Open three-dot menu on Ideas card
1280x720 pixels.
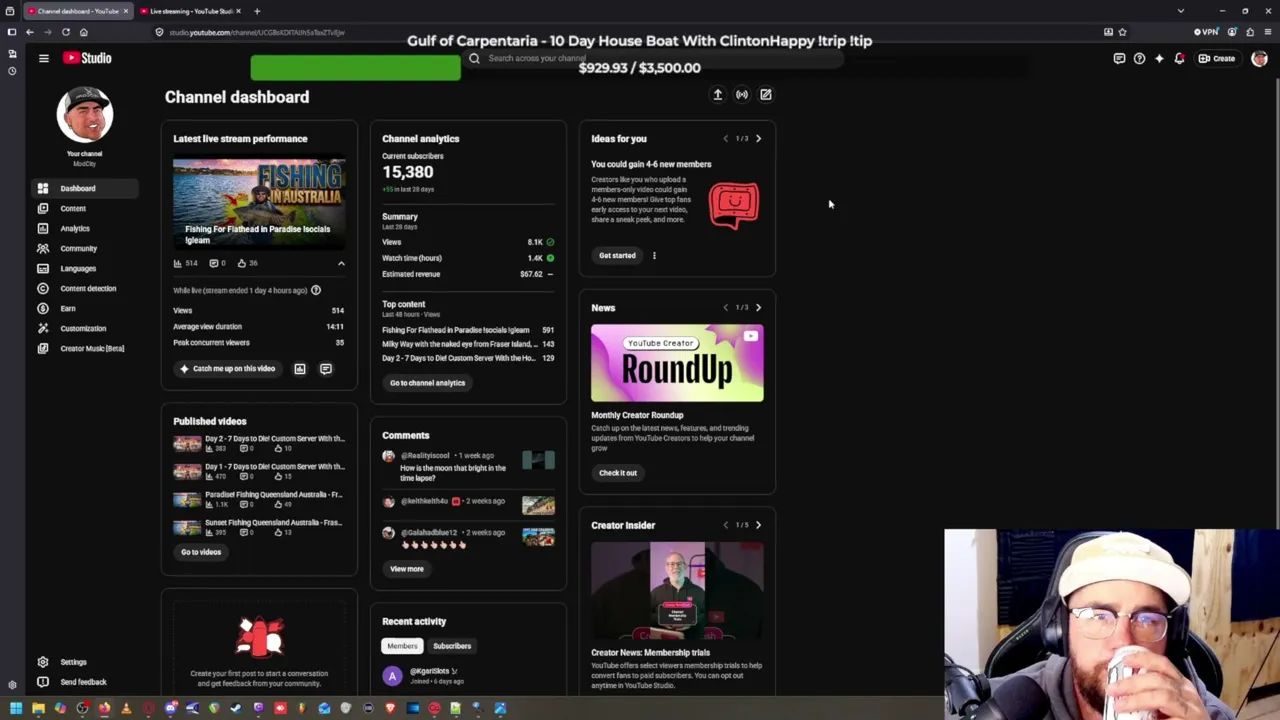(x=654, y=256)
